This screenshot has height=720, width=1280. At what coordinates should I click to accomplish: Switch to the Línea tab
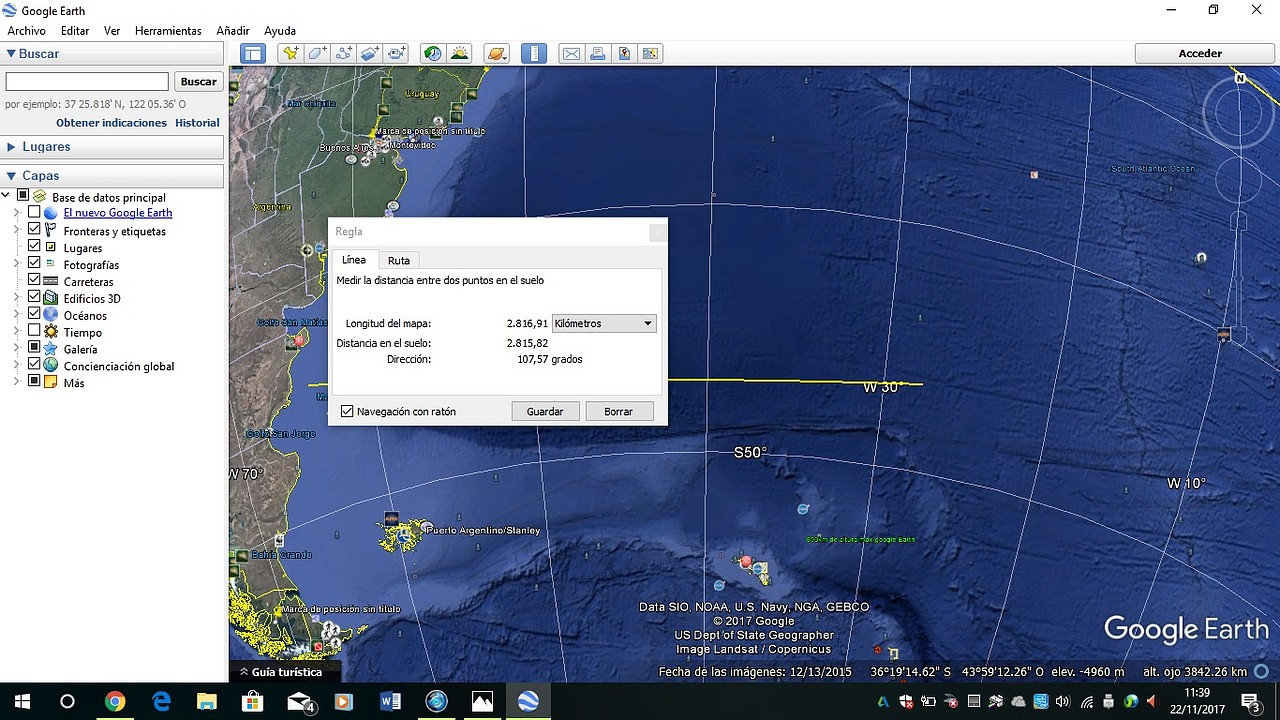tap(354, 260)
